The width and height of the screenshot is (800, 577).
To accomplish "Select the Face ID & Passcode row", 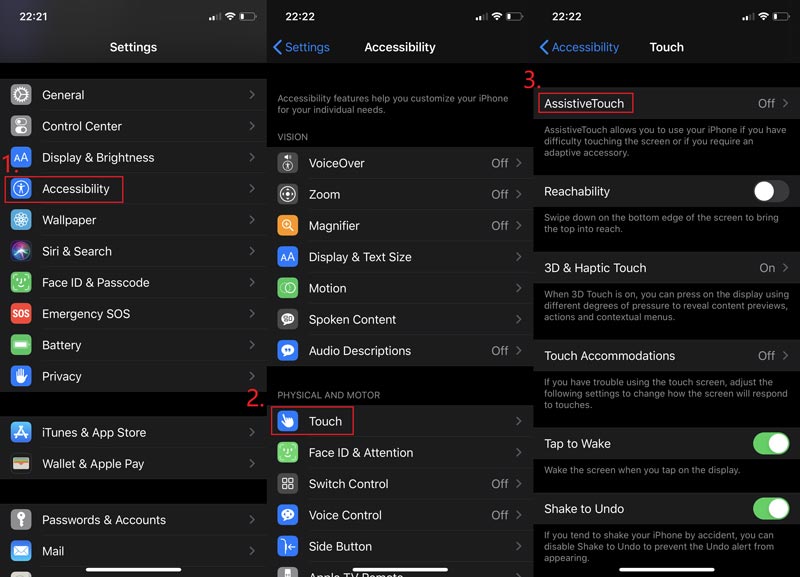I will 133,283.
